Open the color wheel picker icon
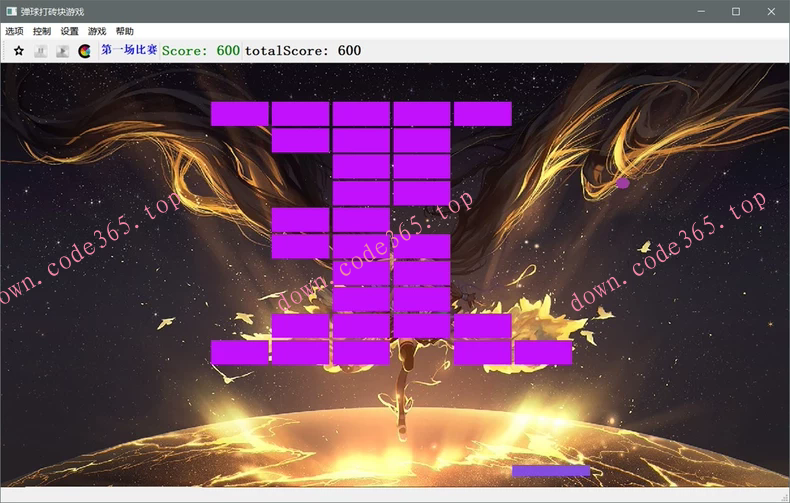790x503 pixels. (x=85, y=51)
